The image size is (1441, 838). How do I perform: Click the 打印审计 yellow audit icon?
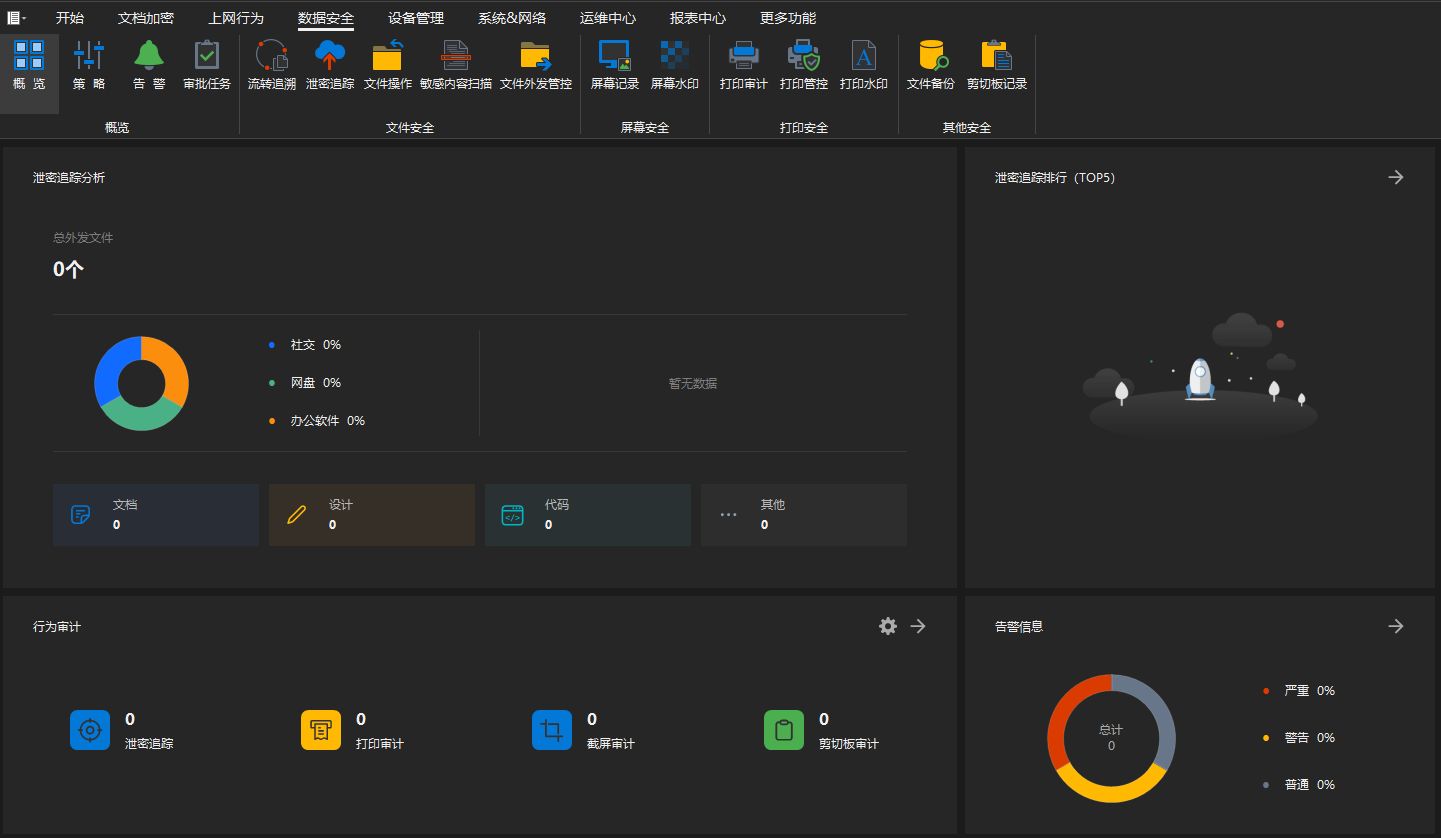321,730
